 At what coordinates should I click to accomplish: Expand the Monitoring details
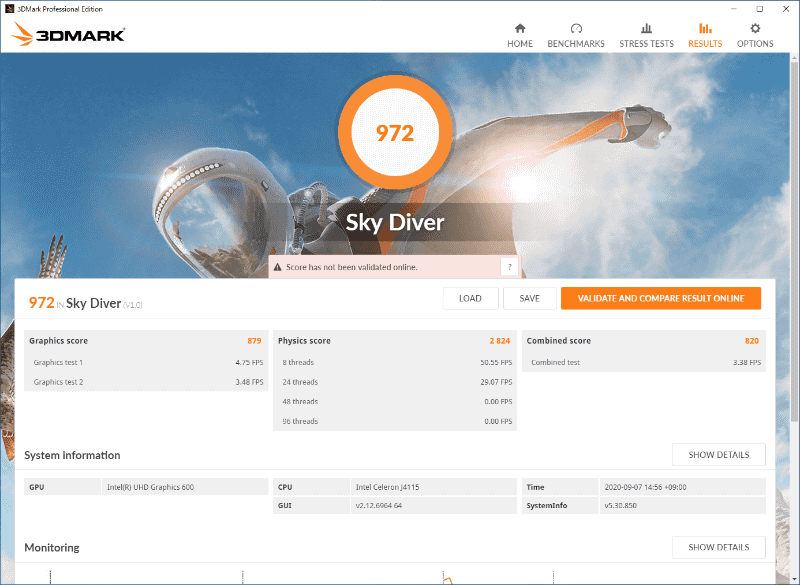tap(718, 547)
